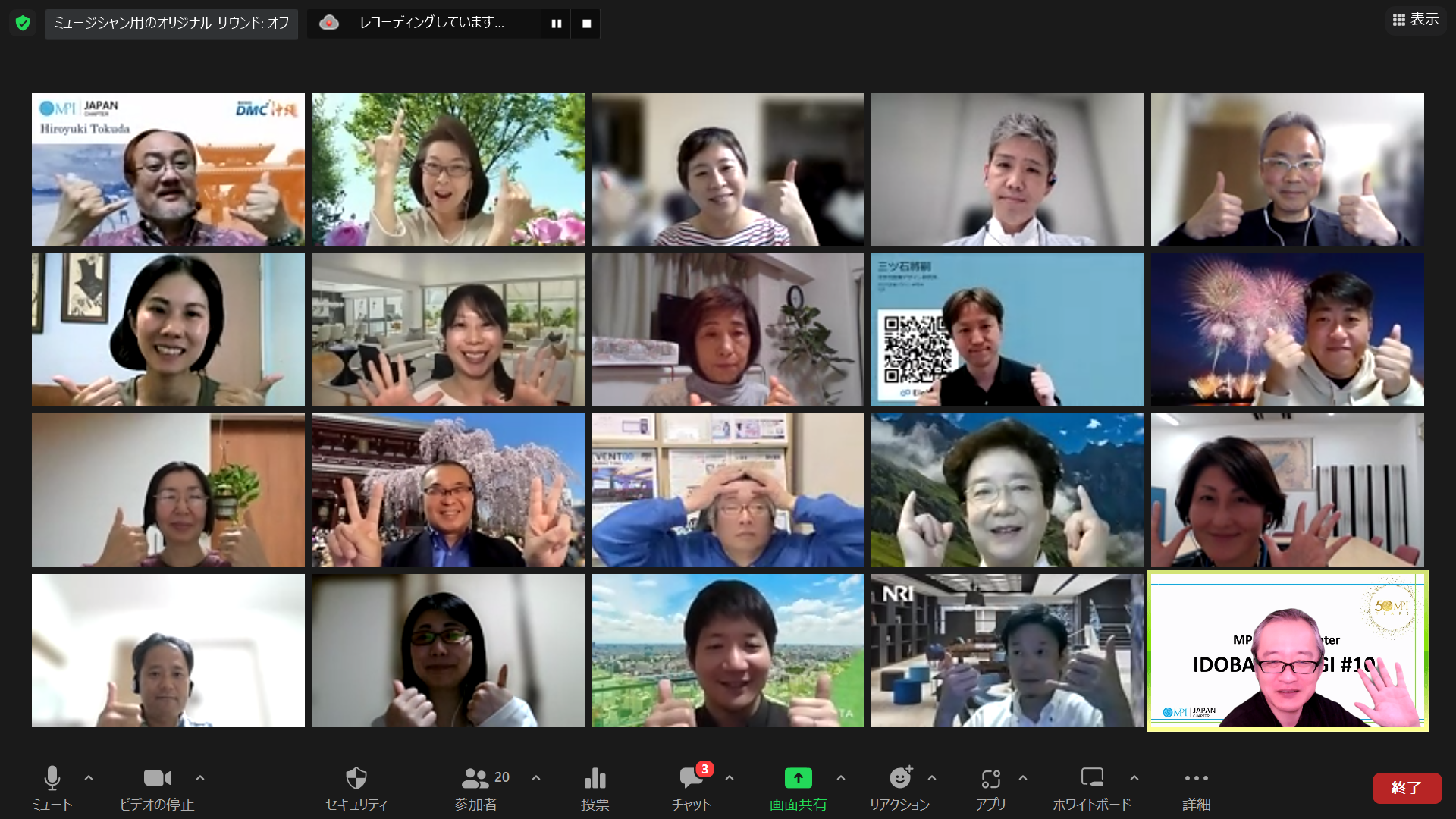Open the Security shield menu
Screen dimensions: 1456x819
[x=356, y=779]
